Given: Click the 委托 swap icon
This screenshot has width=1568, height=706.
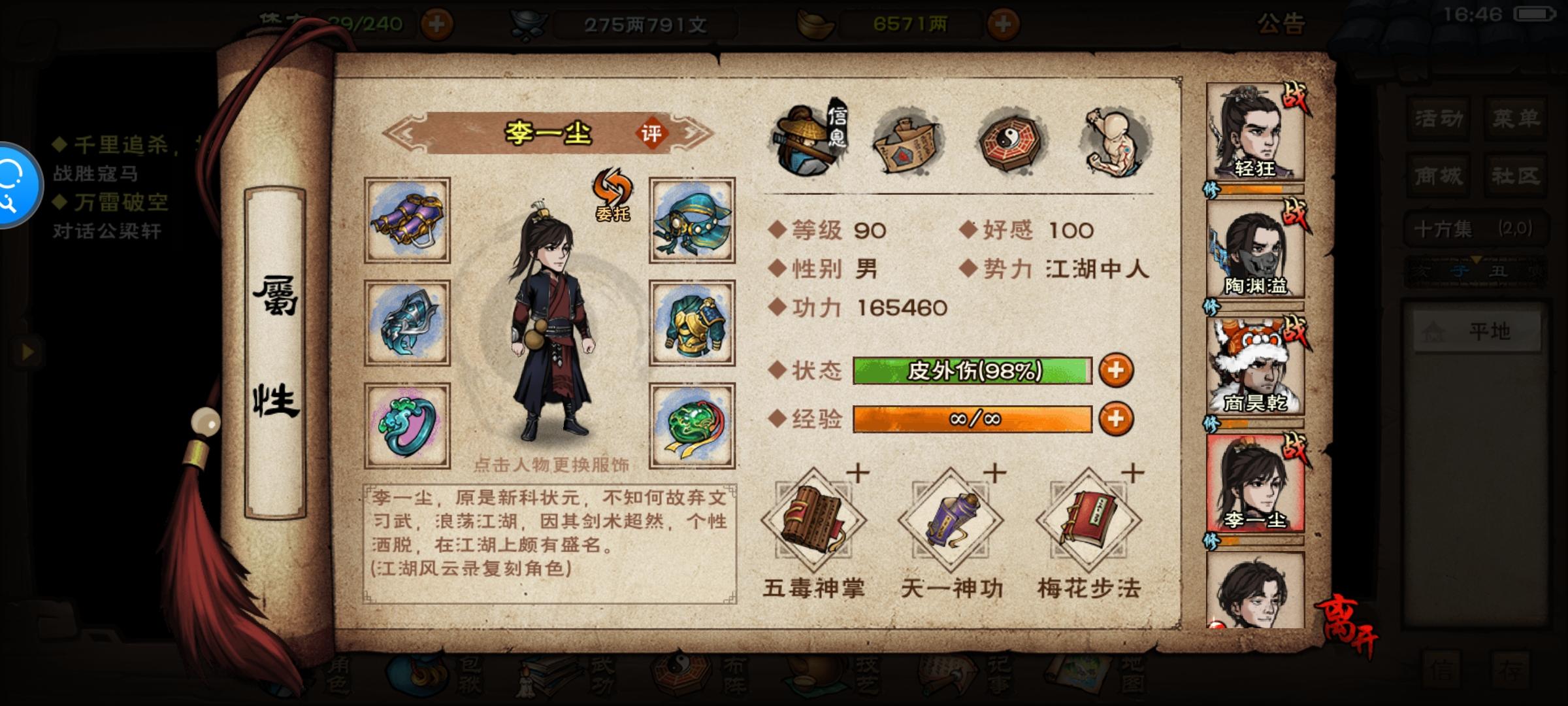Looking at the screenshot, I should coord(612,195).
